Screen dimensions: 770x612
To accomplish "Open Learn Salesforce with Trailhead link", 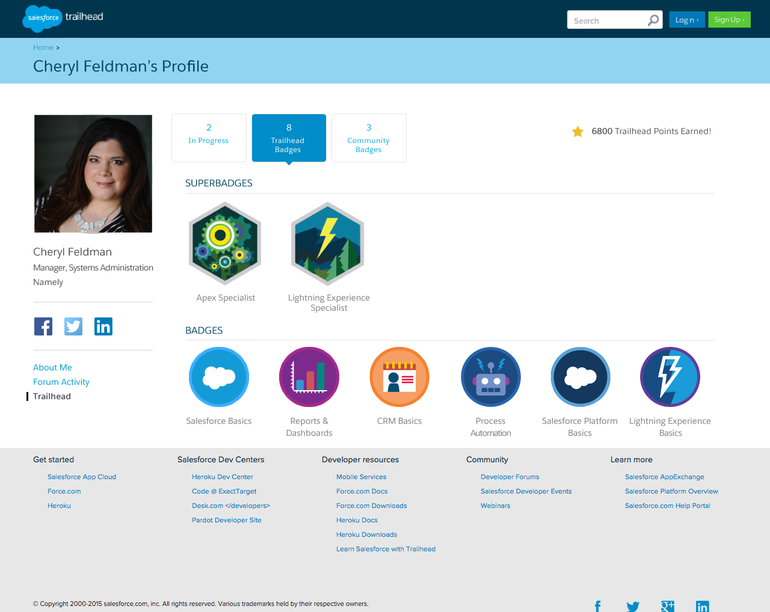I will (x=385, y=549).
